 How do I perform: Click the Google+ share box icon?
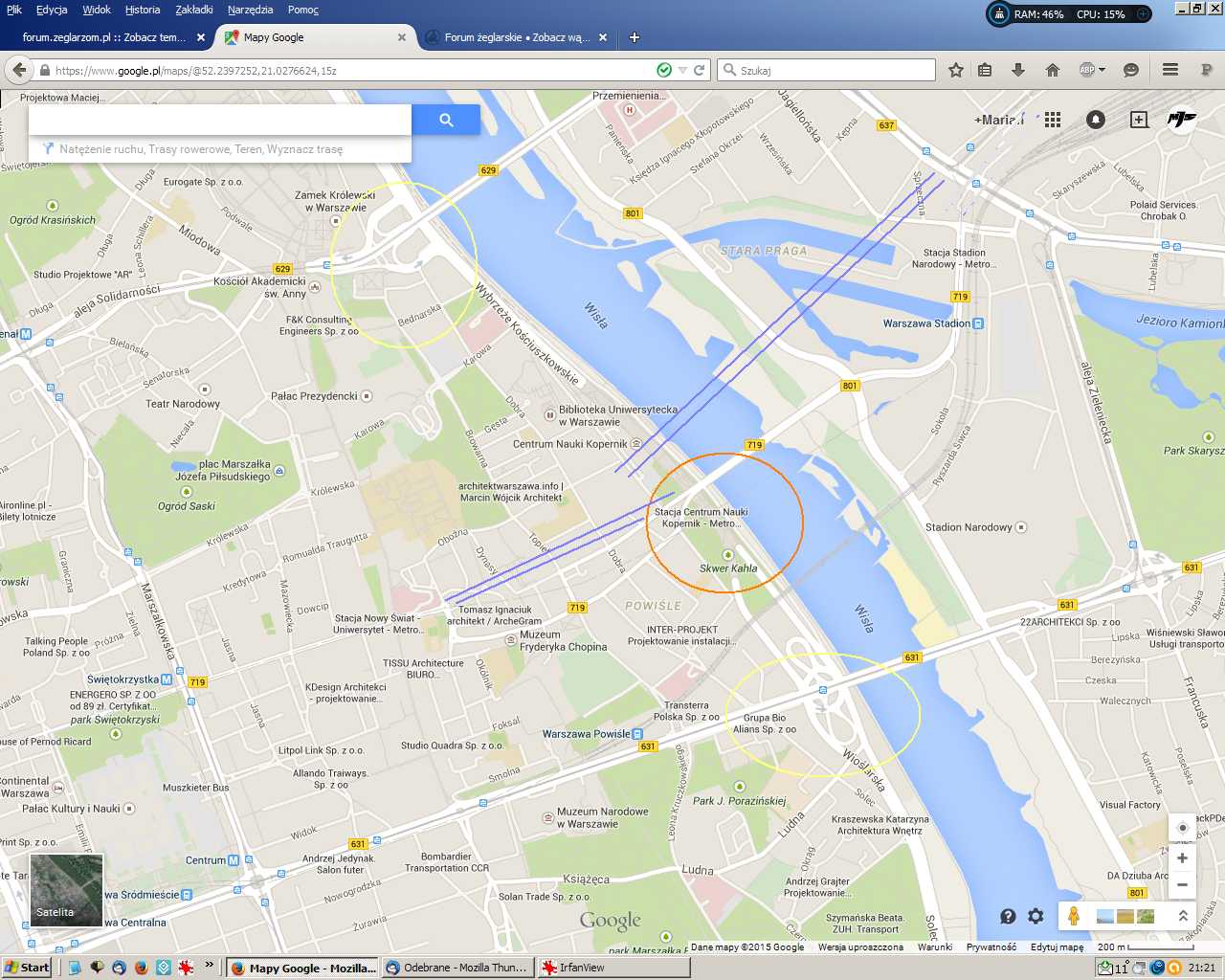(1139, 120)
